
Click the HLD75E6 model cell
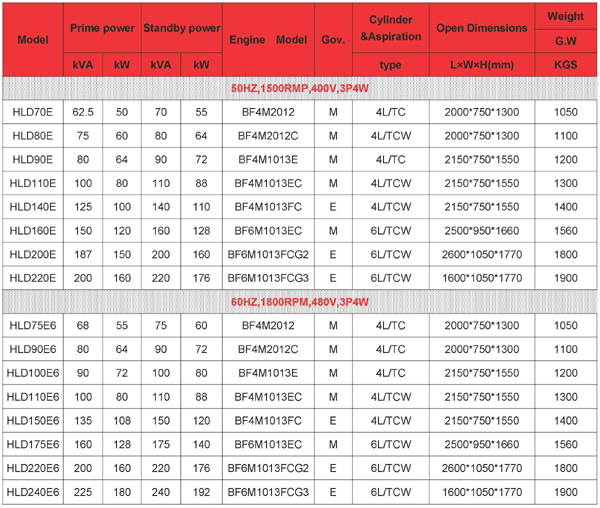[x=33, y=325]
